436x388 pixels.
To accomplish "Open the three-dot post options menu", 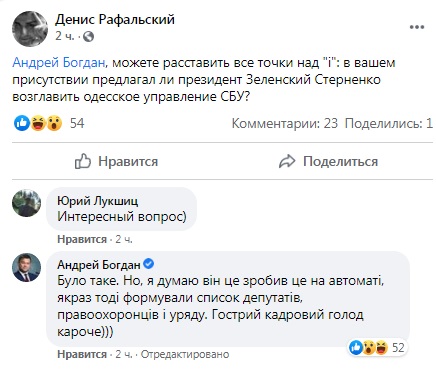I will [417, 27].
